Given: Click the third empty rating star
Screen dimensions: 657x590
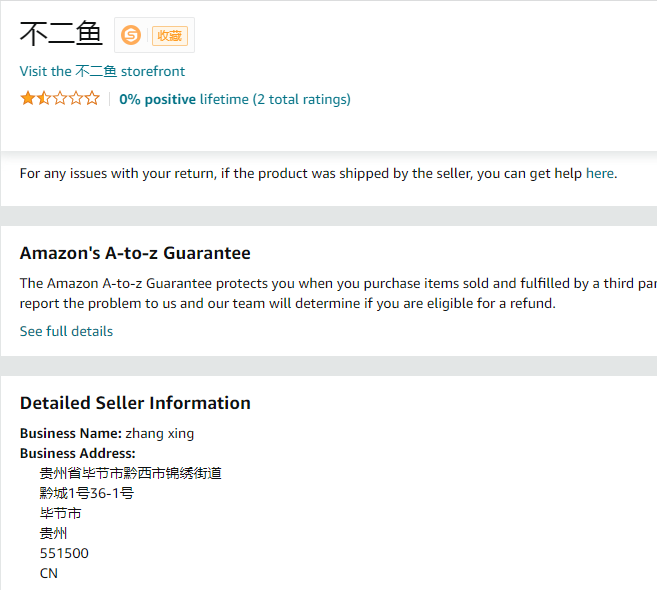Looking at the screenshot, I should pyautogui.click(x=60, y=98).
